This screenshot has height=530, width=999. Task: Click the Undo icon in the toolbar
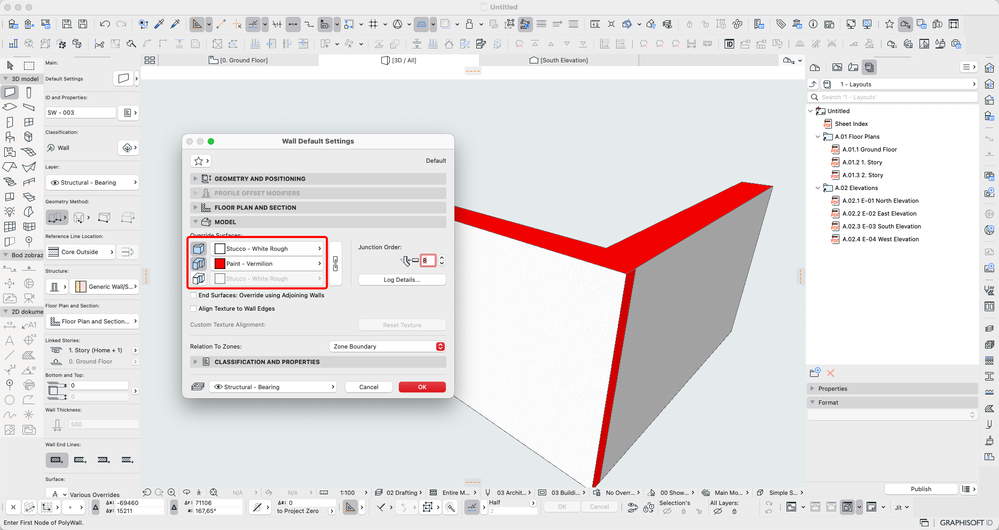click(x=104, y=24)
